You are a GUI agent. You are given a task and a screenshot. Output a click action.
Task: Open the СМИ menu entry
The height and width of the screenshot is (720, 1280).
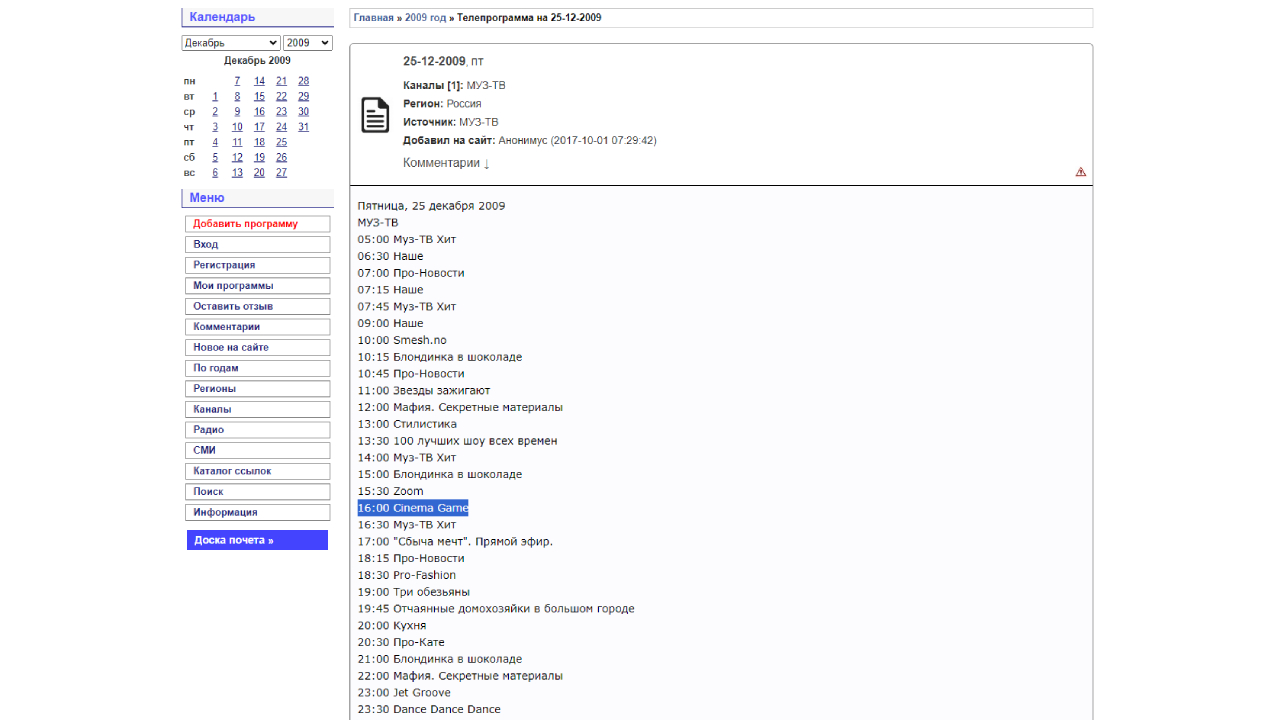[257, 450]
